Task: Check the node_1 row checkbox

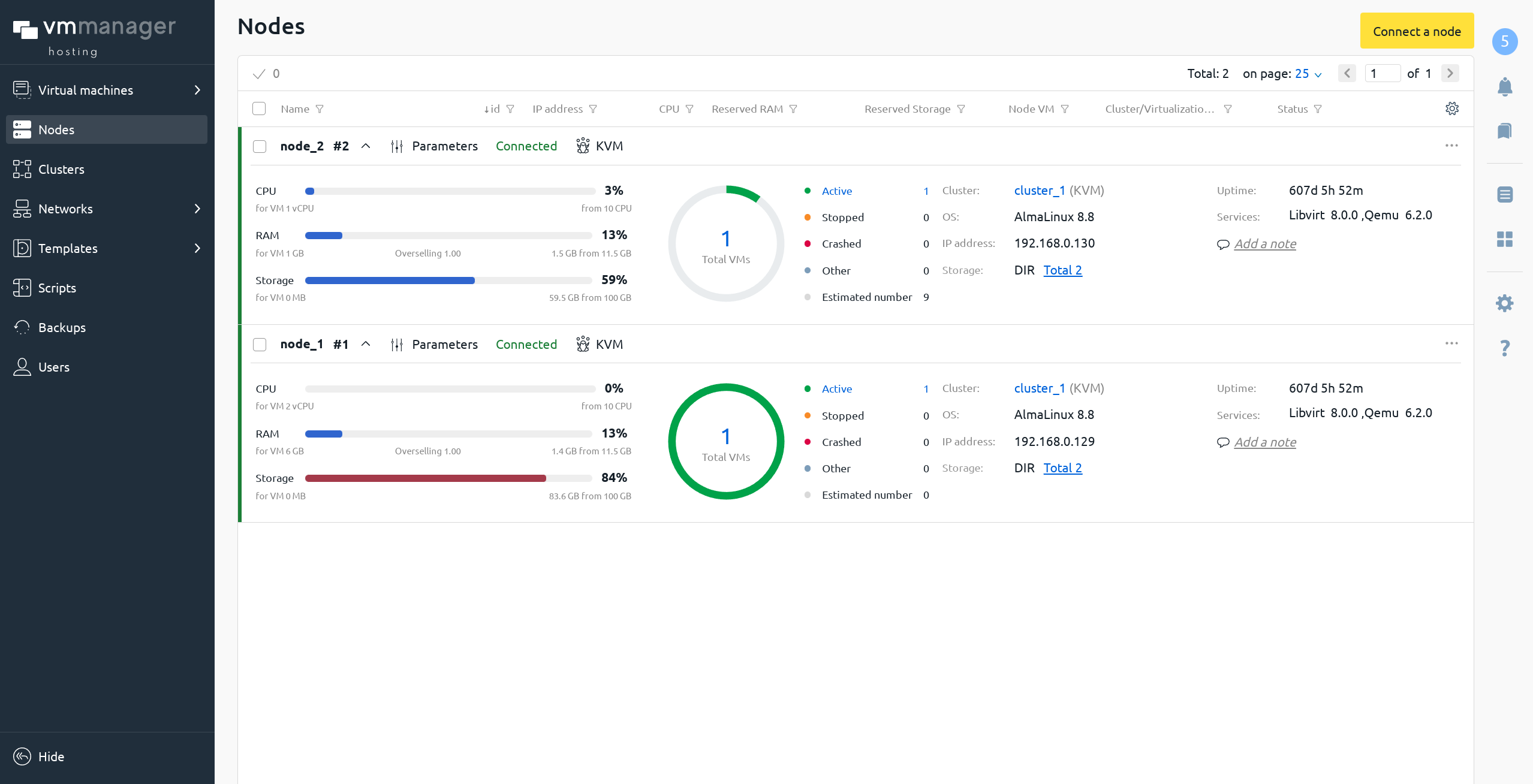Action: (259, 345)
